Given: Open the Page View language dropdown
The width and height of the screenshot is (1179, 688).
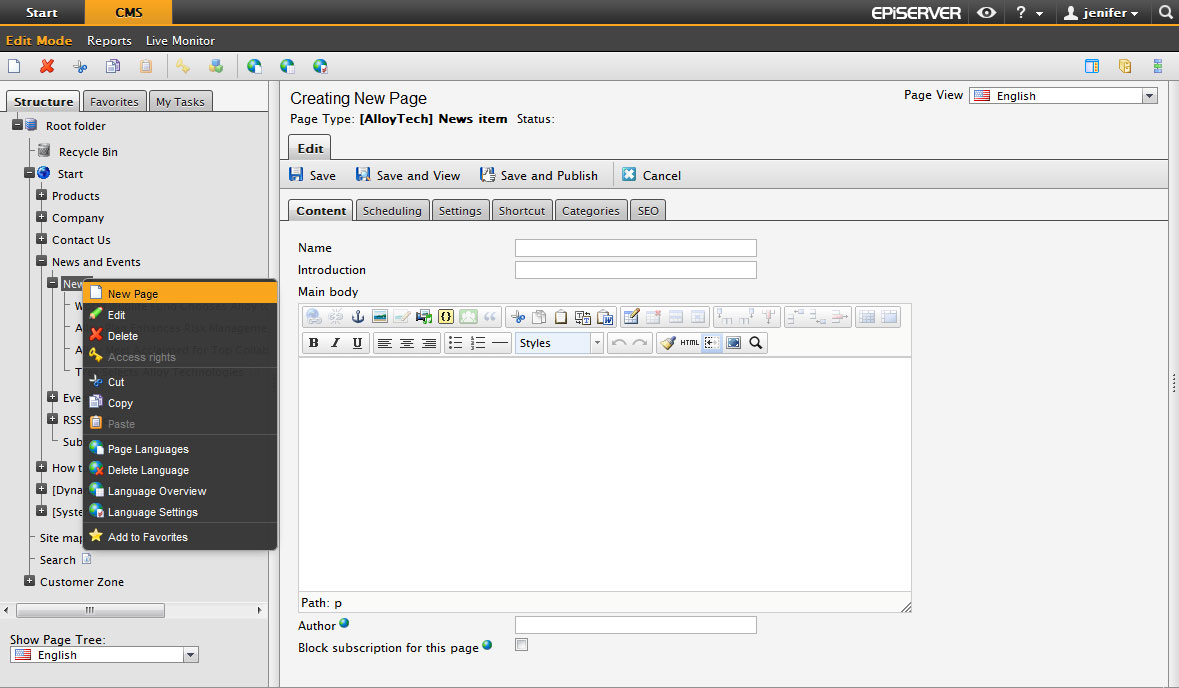Looking at the screenshot, I should pos(1062,96).
